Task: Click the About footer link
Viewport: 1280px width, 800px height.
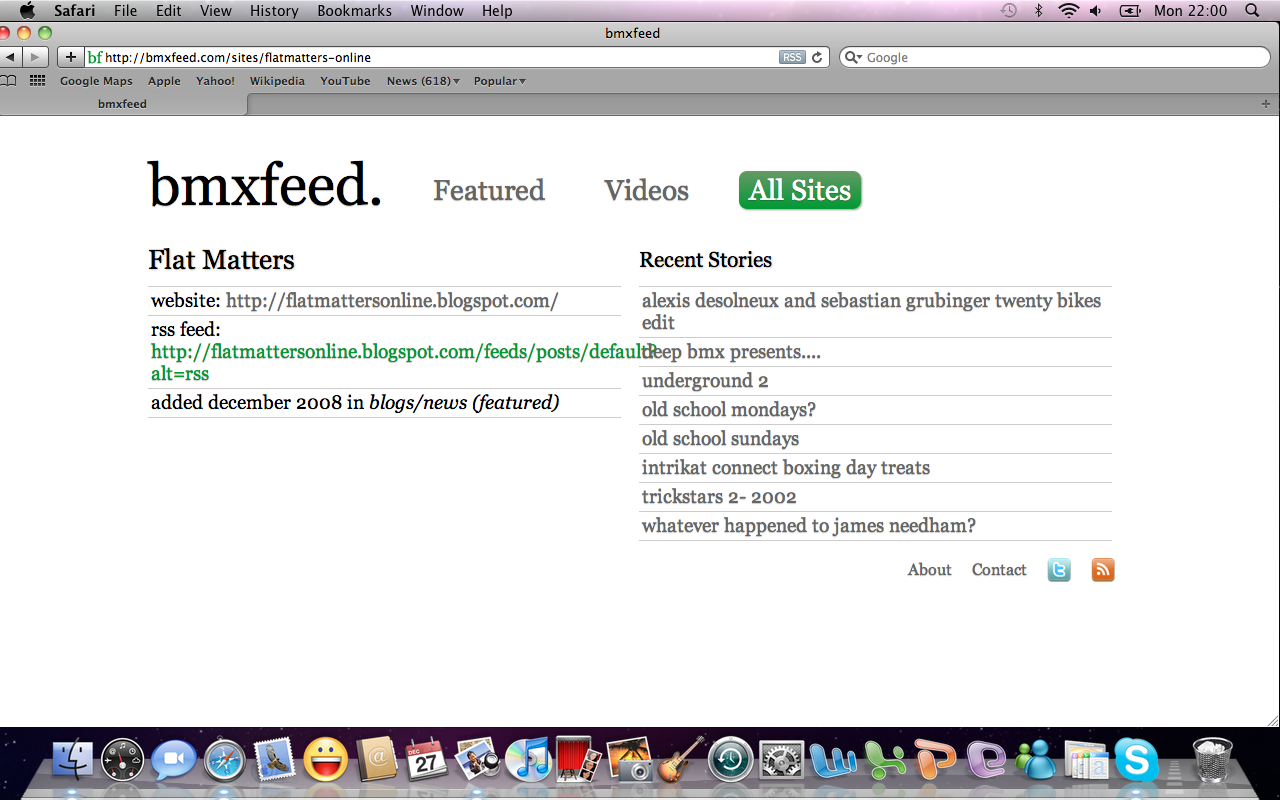Action: click(929, 570)
